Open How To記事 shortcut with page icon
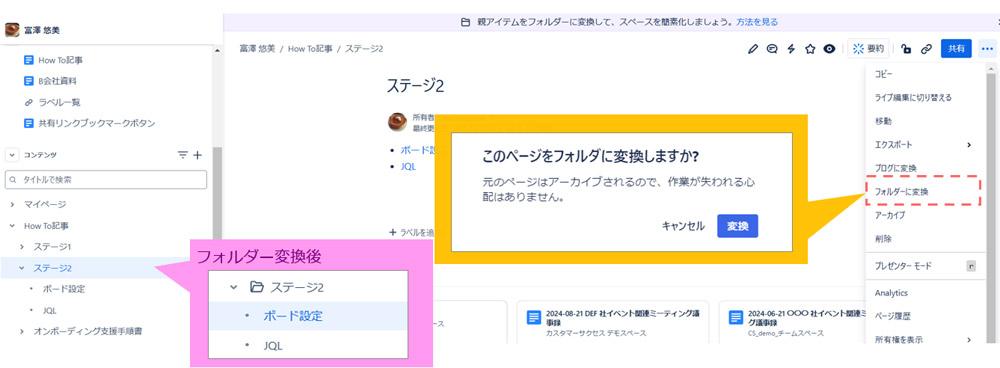This screenshot has height=368, width=1000. [x=54, y=60]
